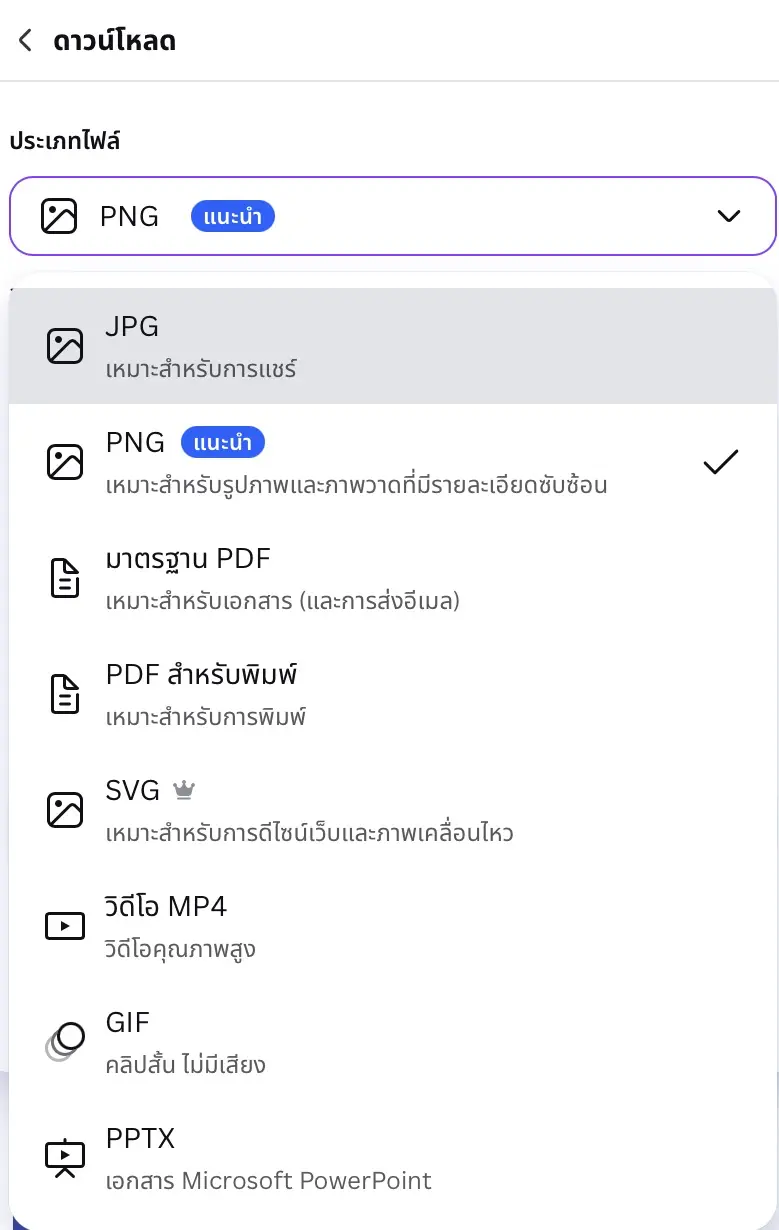Click the SVG premium crown icon
This screenshot has width=779, height=1230.
pyautogui.click(x=183, y=790)
